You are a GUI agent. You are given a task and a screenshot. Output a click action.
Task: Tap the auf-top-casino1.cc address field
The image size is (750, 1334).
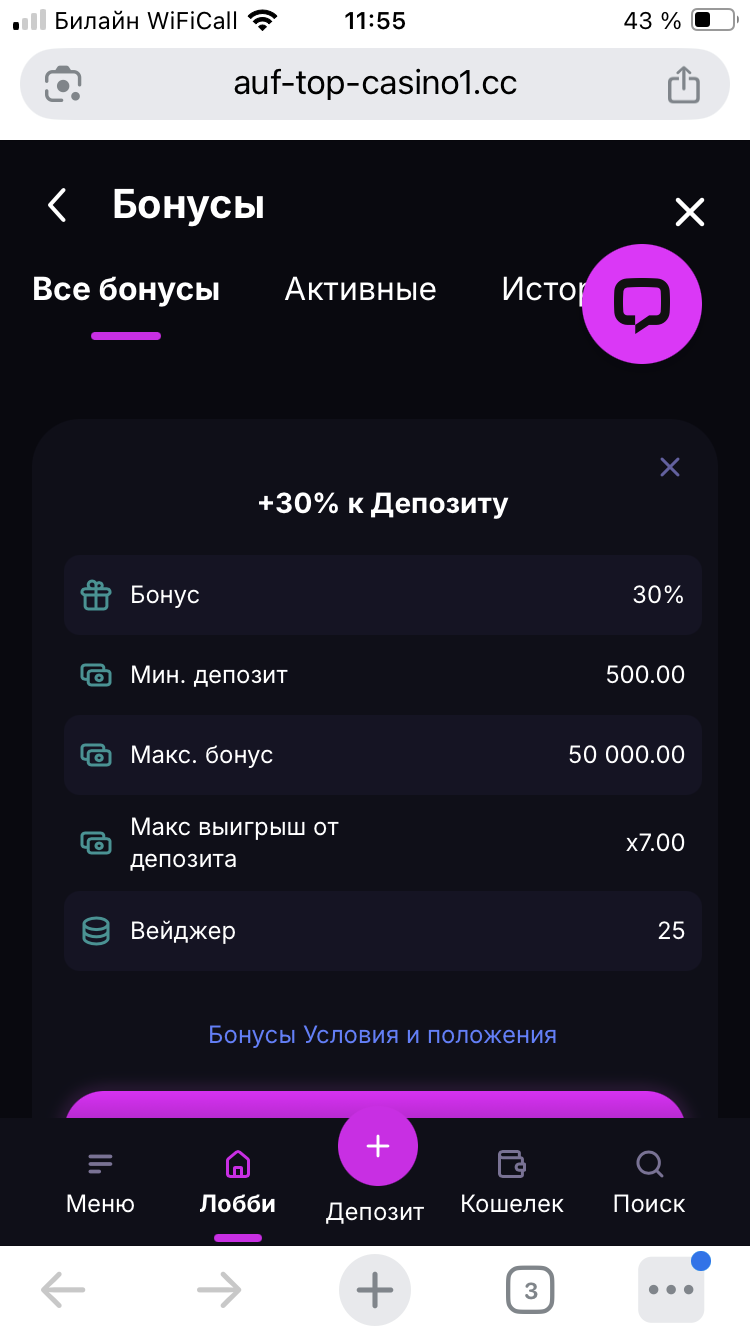375,84
